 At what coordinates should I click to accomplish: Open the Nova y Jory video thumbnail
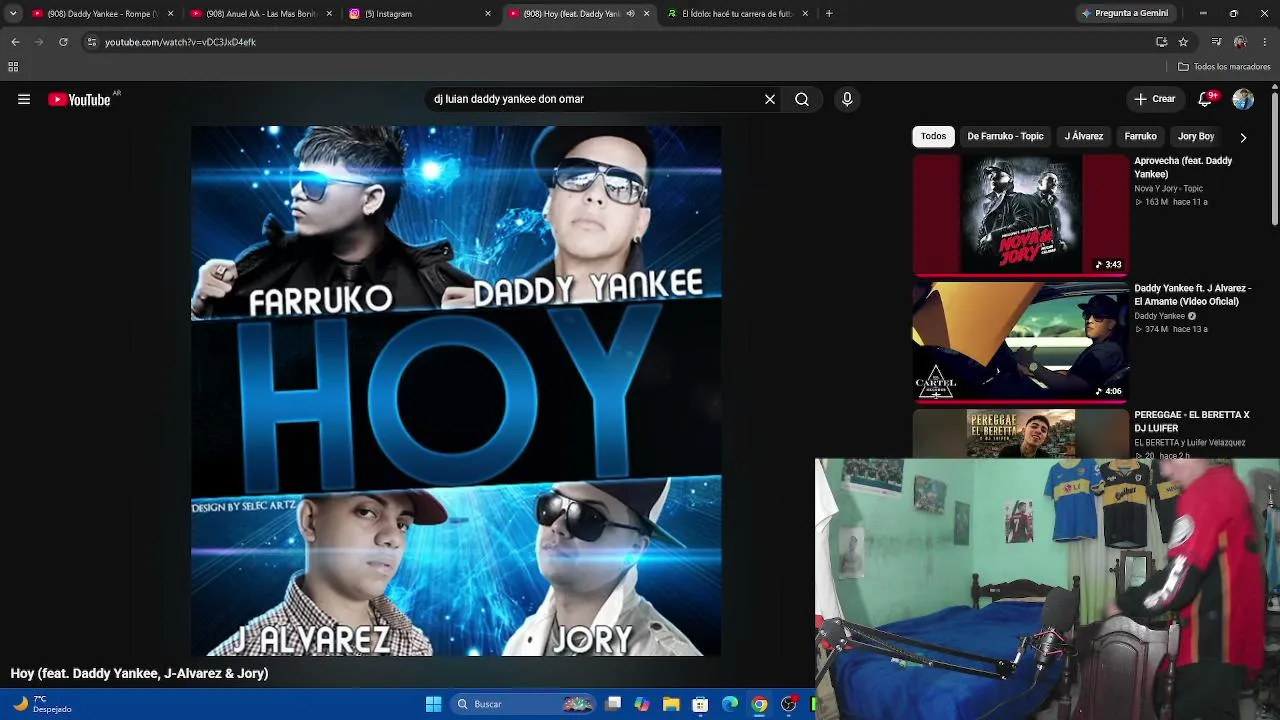click(1020, 214)
